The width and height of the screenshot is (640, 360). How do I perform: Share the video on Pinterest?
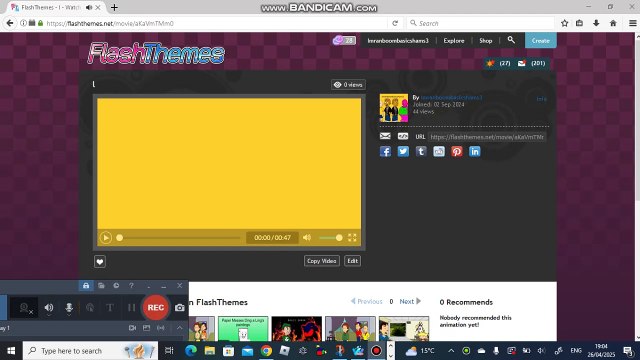[x=457, y=151]
